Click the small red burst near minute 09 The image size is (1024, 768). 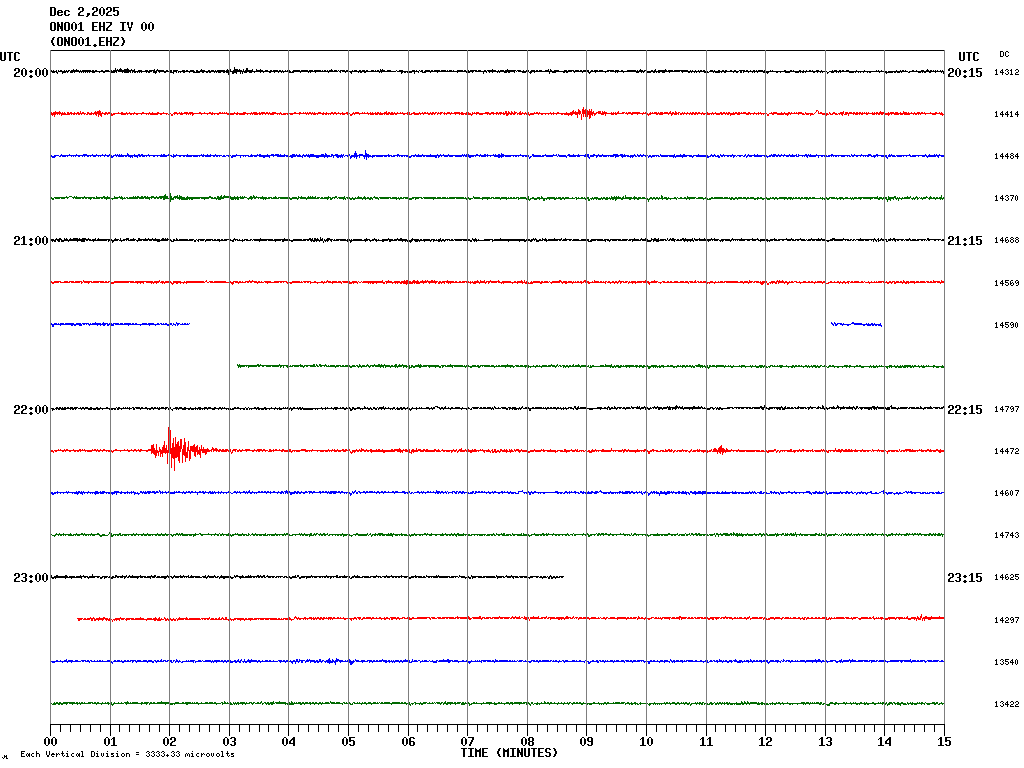click(x=583, y=113)
